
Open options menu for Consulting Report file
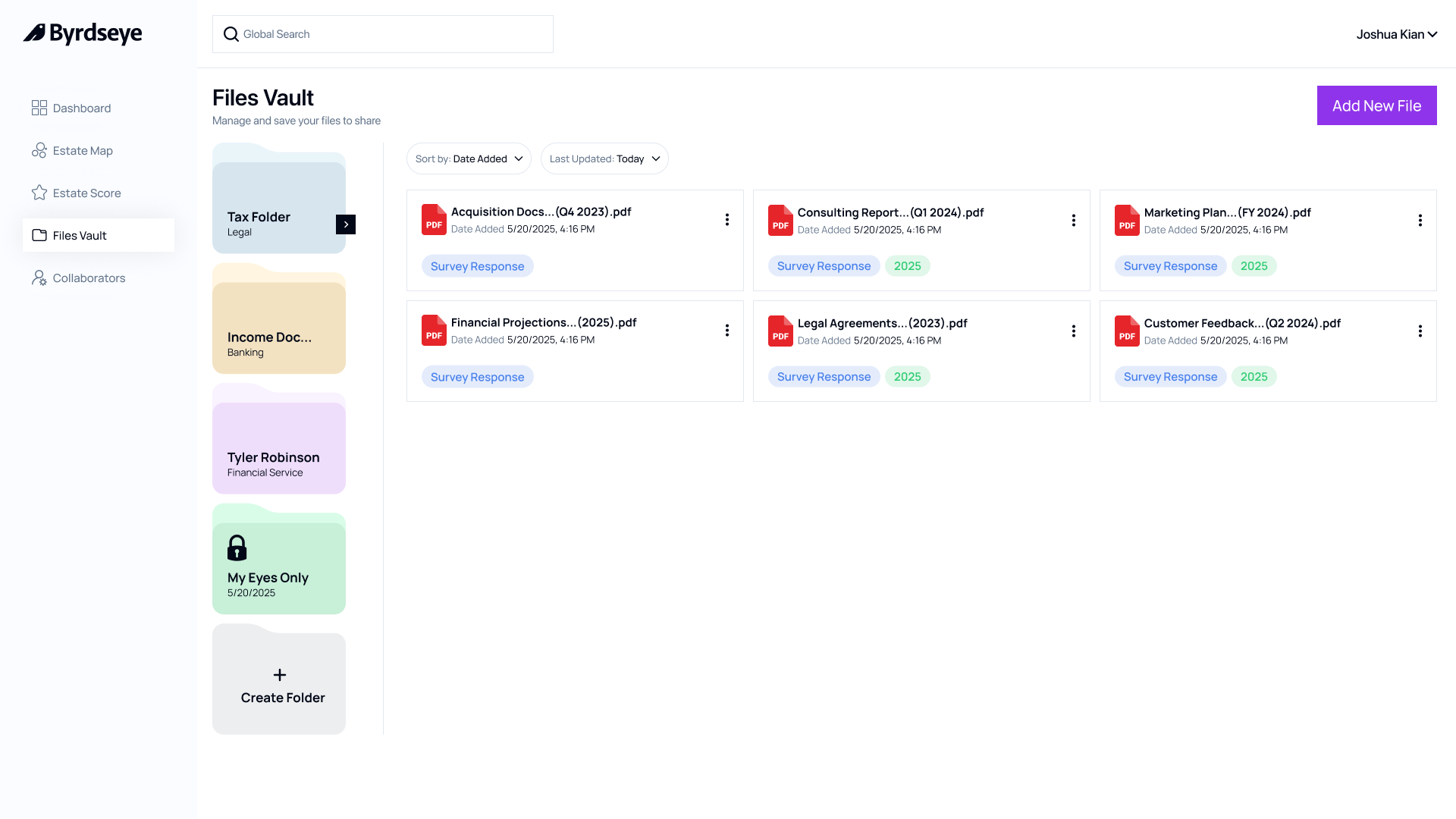tap(1073, 221)
